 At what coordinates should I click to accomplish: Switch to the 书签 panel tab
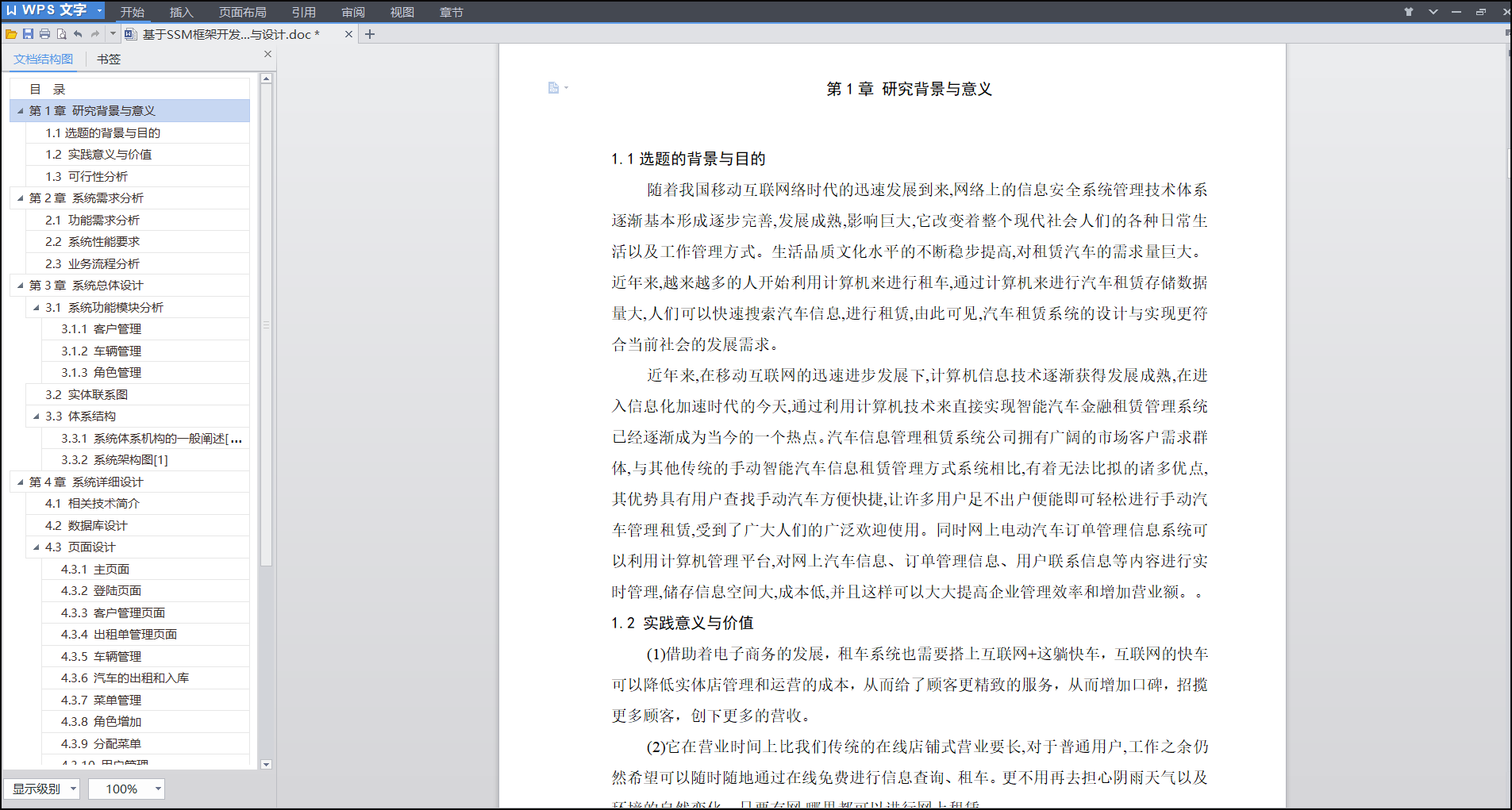(109, 59)
